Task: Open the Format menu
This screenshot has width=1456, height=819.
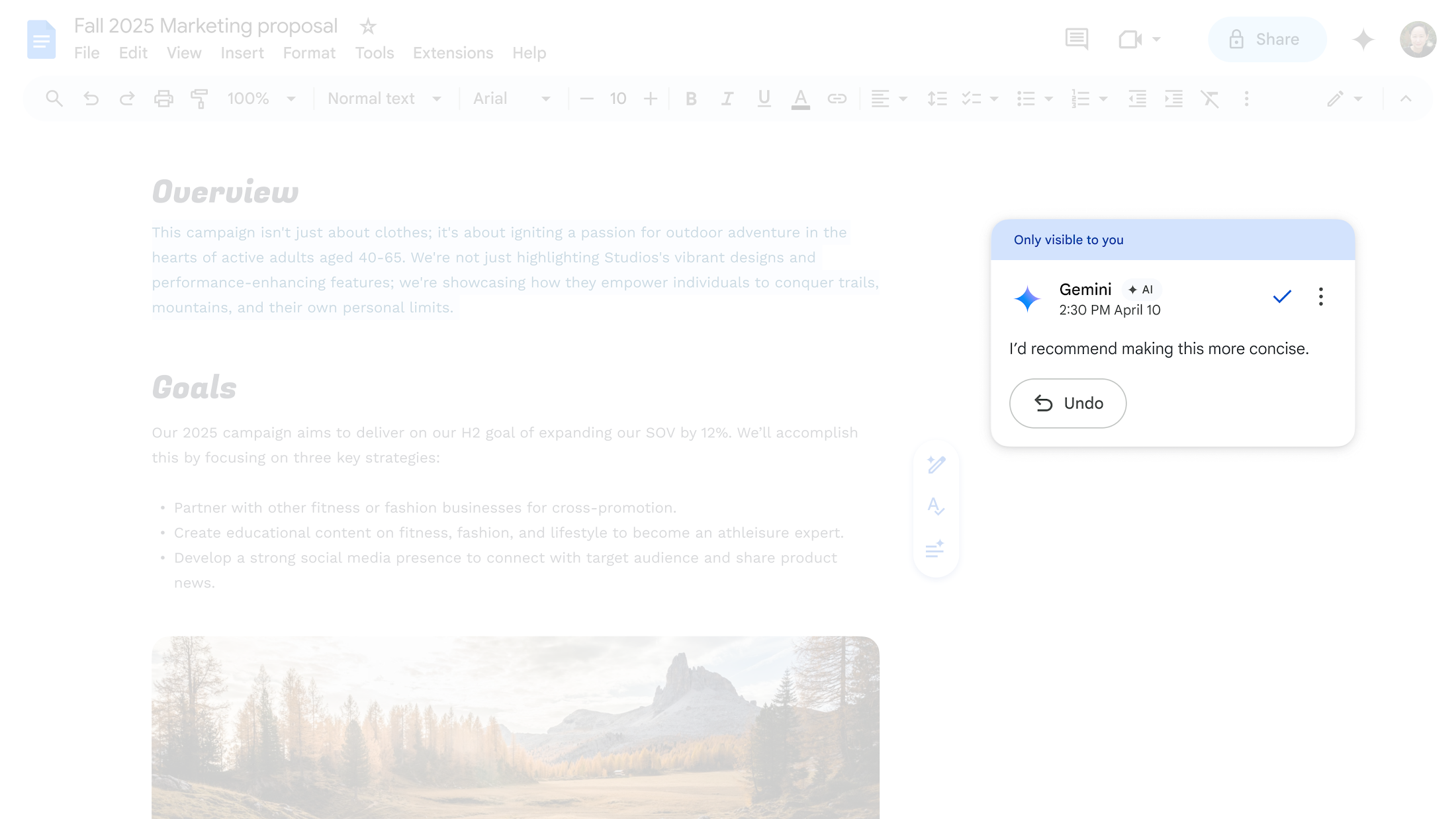Action: (309, 53)
